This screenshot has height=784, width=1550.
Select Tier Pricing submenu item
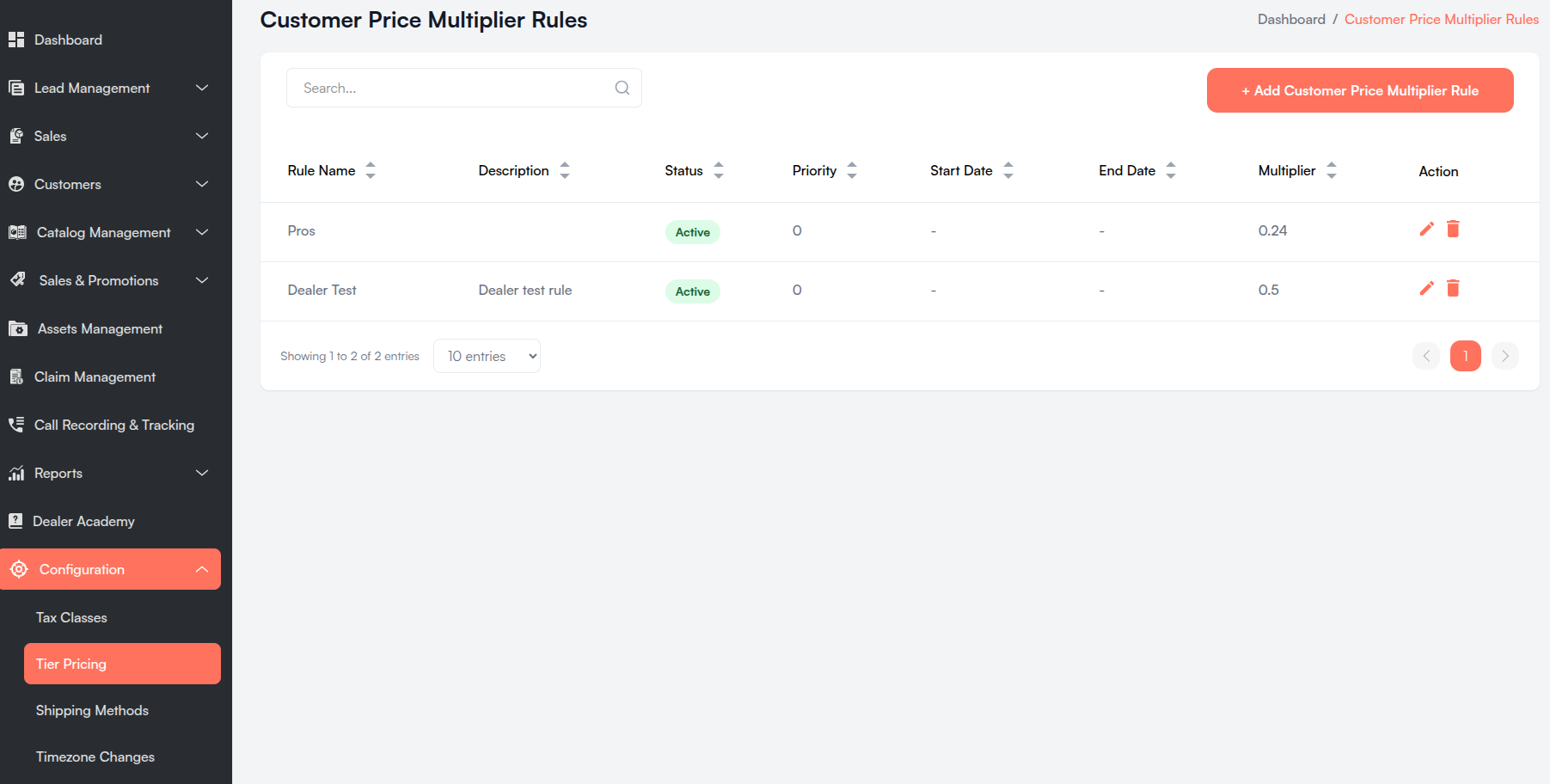pos(122,664)
